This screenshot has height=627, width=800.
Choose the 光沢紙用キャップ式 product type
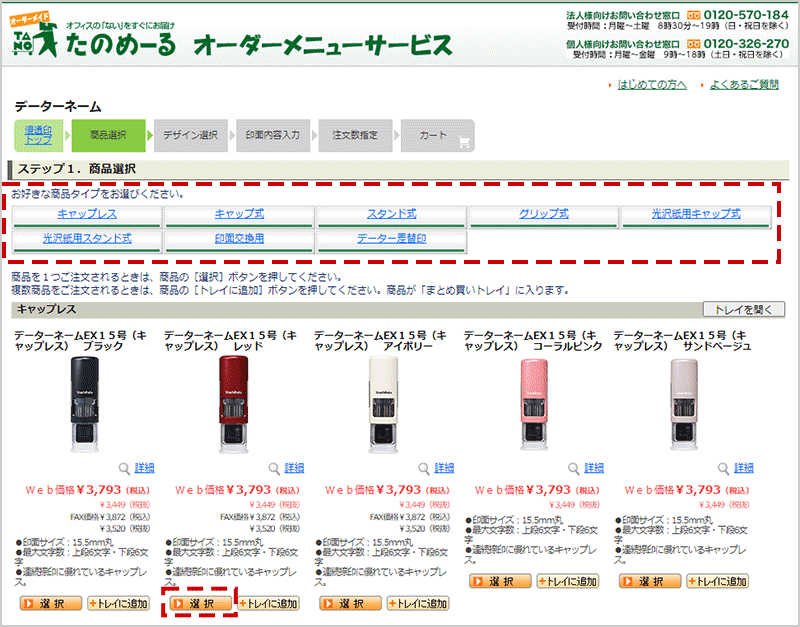[696, 214]
